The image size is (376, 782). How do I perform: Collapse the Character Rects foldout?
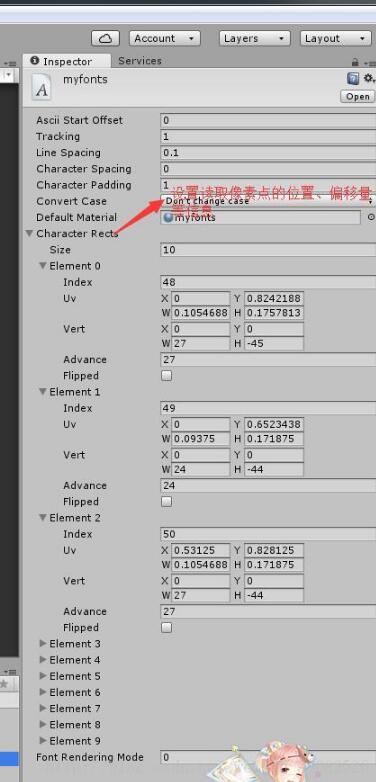(x=29, y=233)
